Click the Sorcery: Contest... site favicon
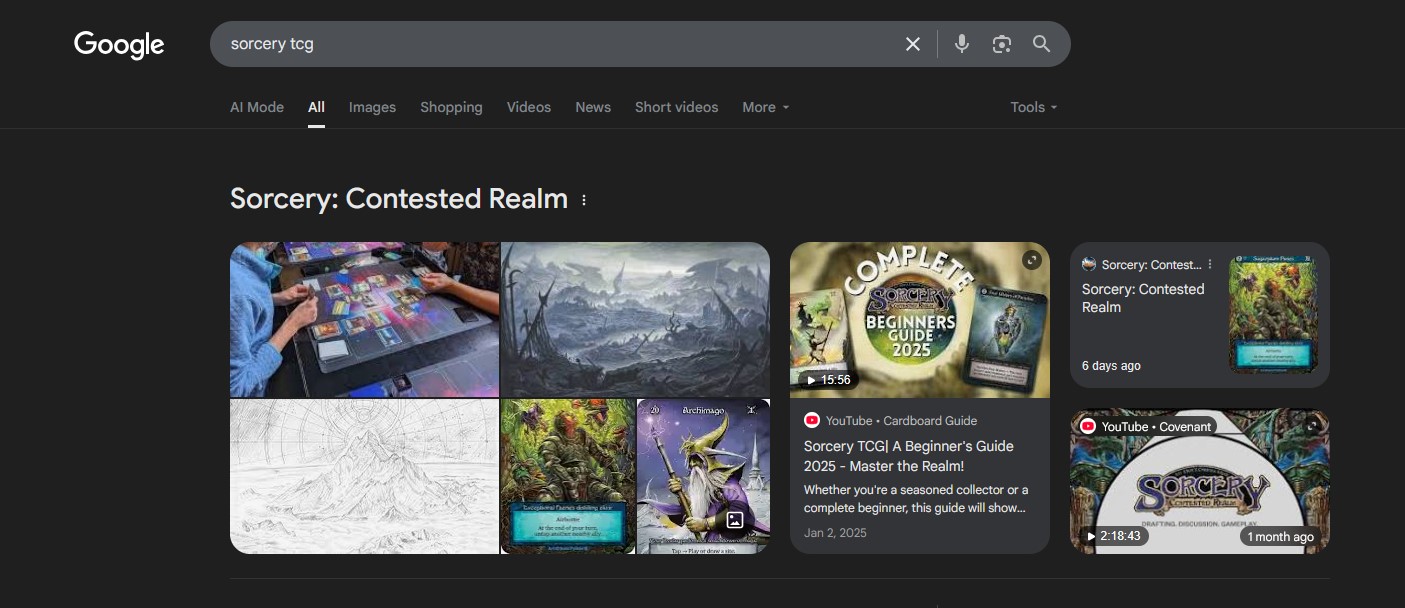This screenshot has height=608, width=1405. click(1089, 265)
